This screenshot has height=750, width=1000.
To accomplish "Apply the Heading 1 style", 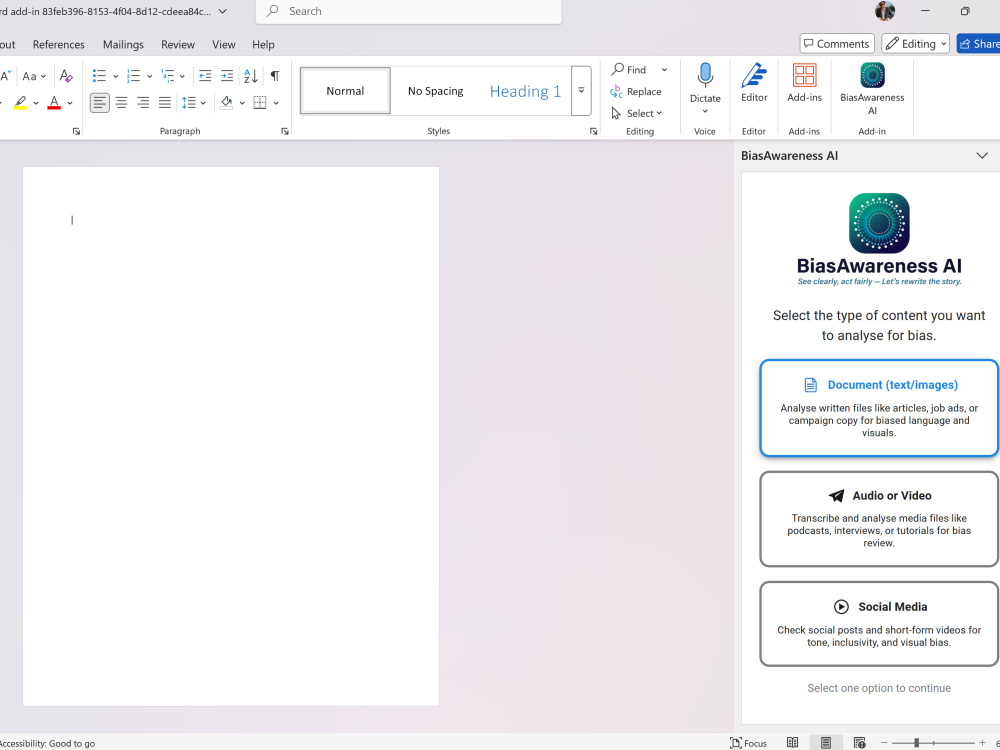I will [526, 91].
